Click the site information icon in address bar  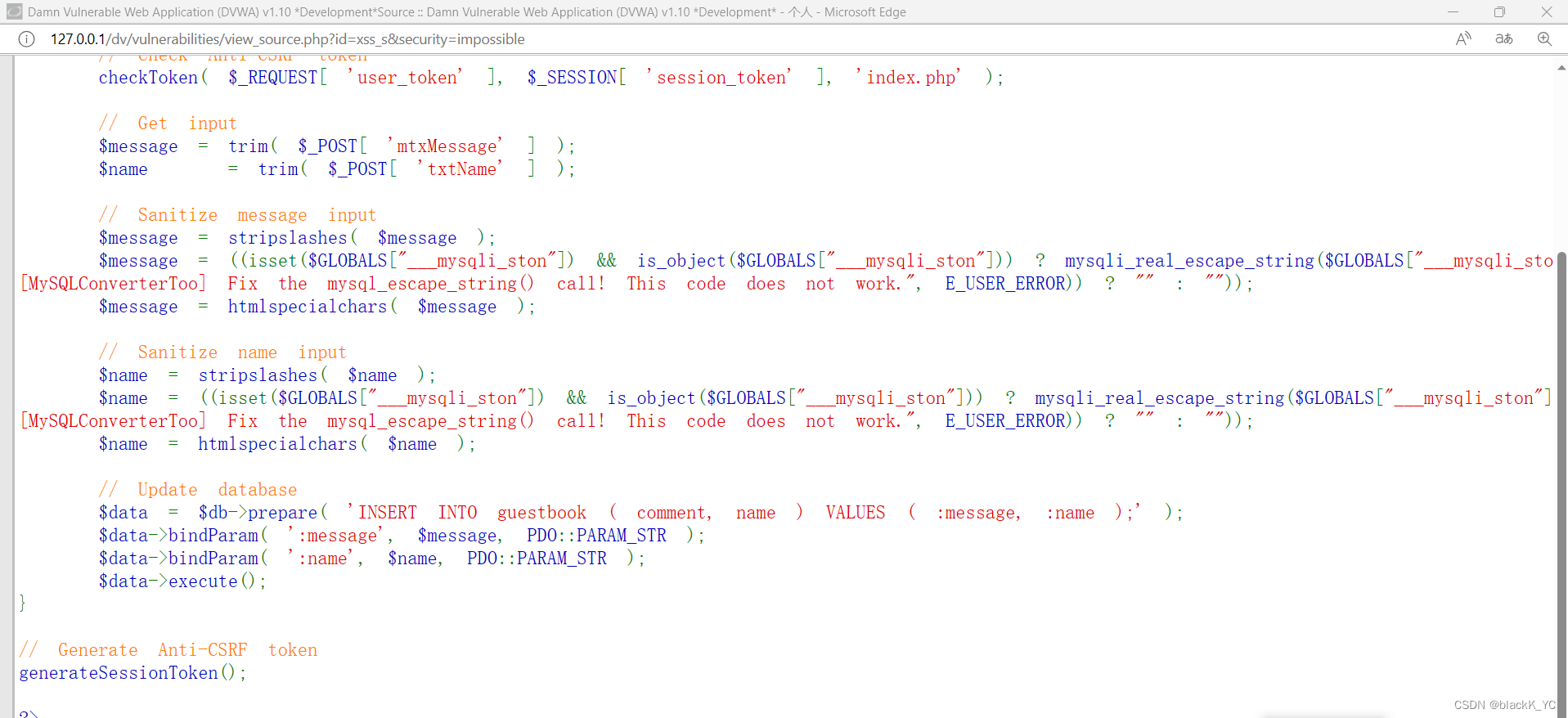pyautogui.click(x=27, y=39)
